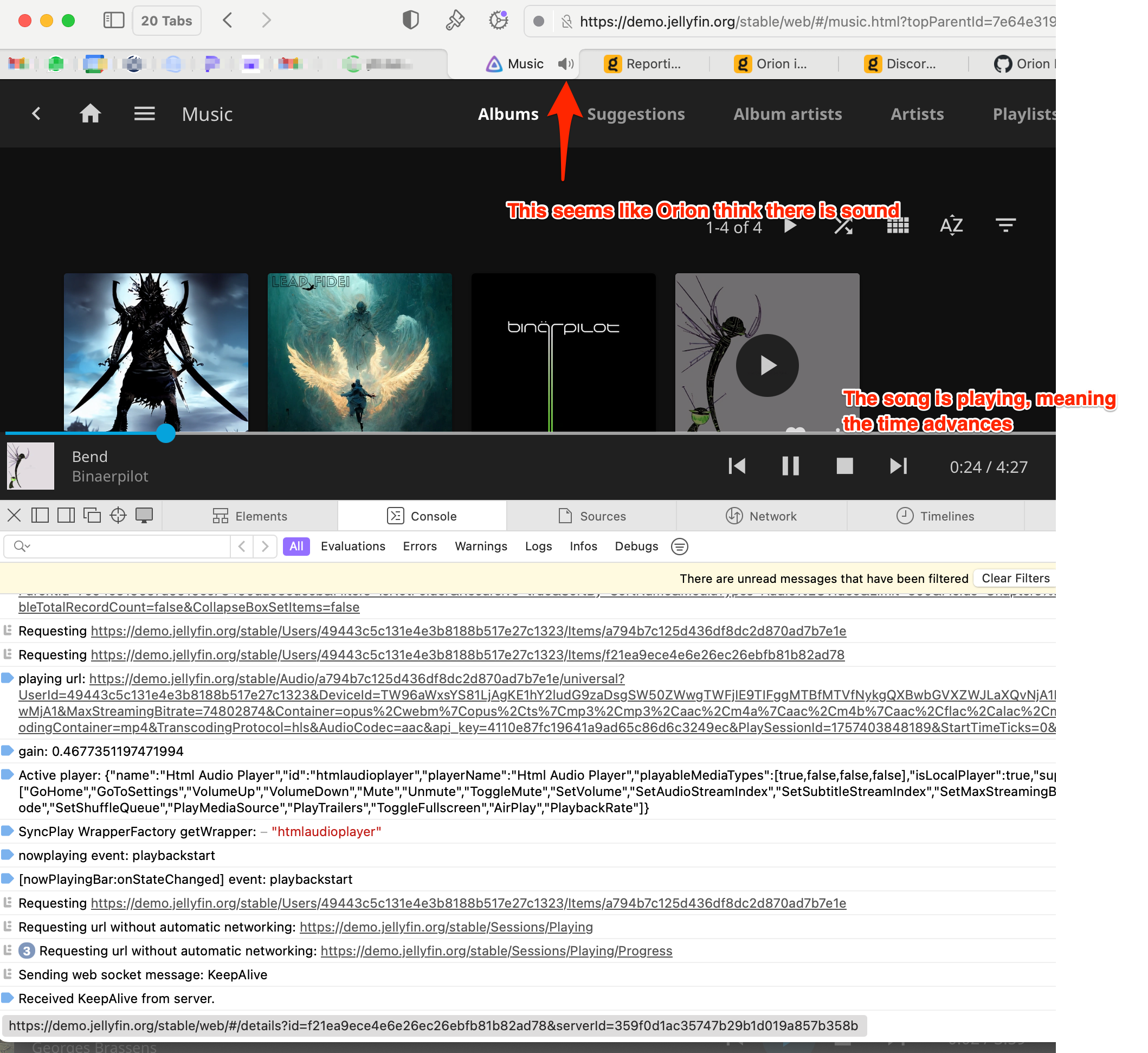Skip to the next track
Viewport: 1148px width, 1053px height.
pyautogui.click(x=898, y=467)
